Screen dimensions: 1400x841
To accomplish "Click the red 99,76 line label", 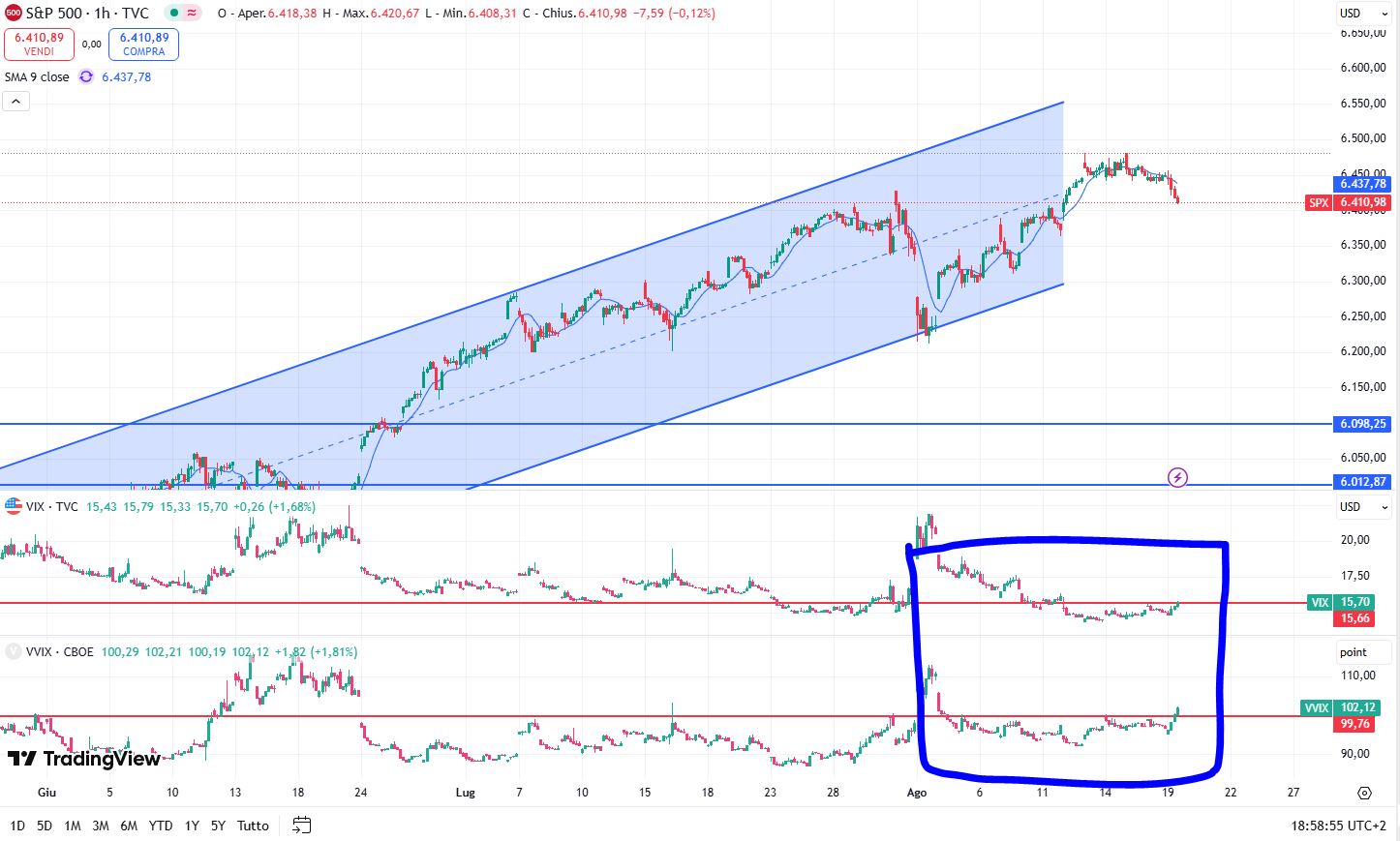I will click(1354, 724).
